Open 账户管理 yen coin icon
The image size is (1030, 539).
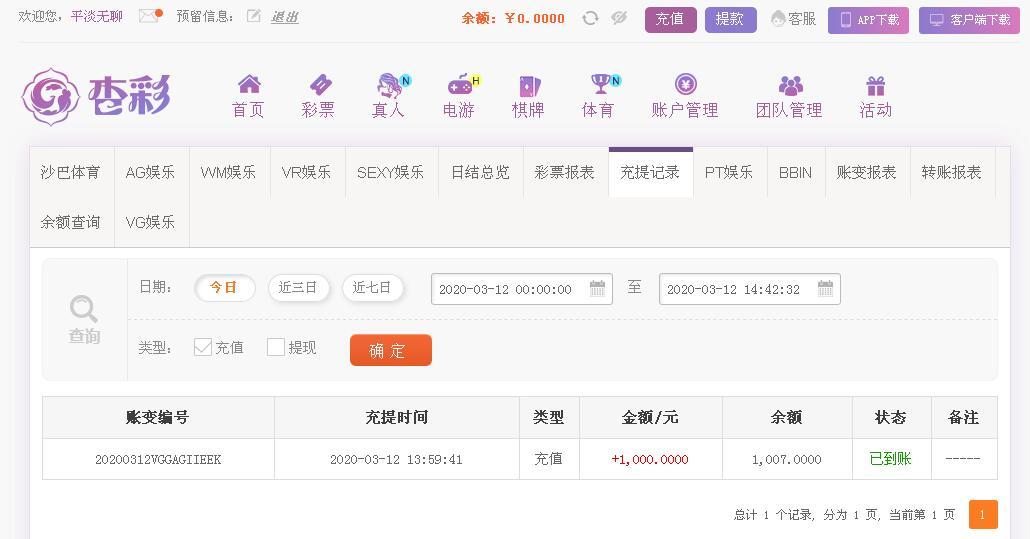(685, 84)
